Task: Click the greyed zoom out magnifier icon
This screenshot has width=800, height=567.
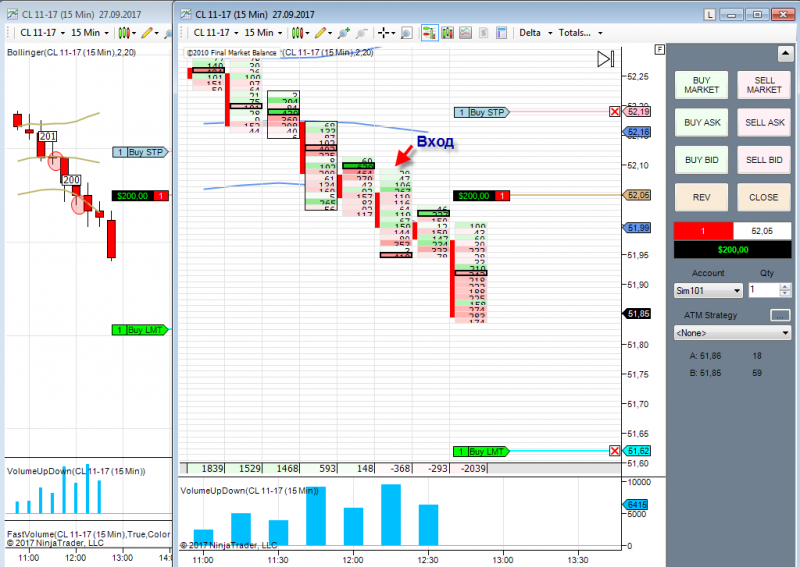Action: (x=361, y=33)
